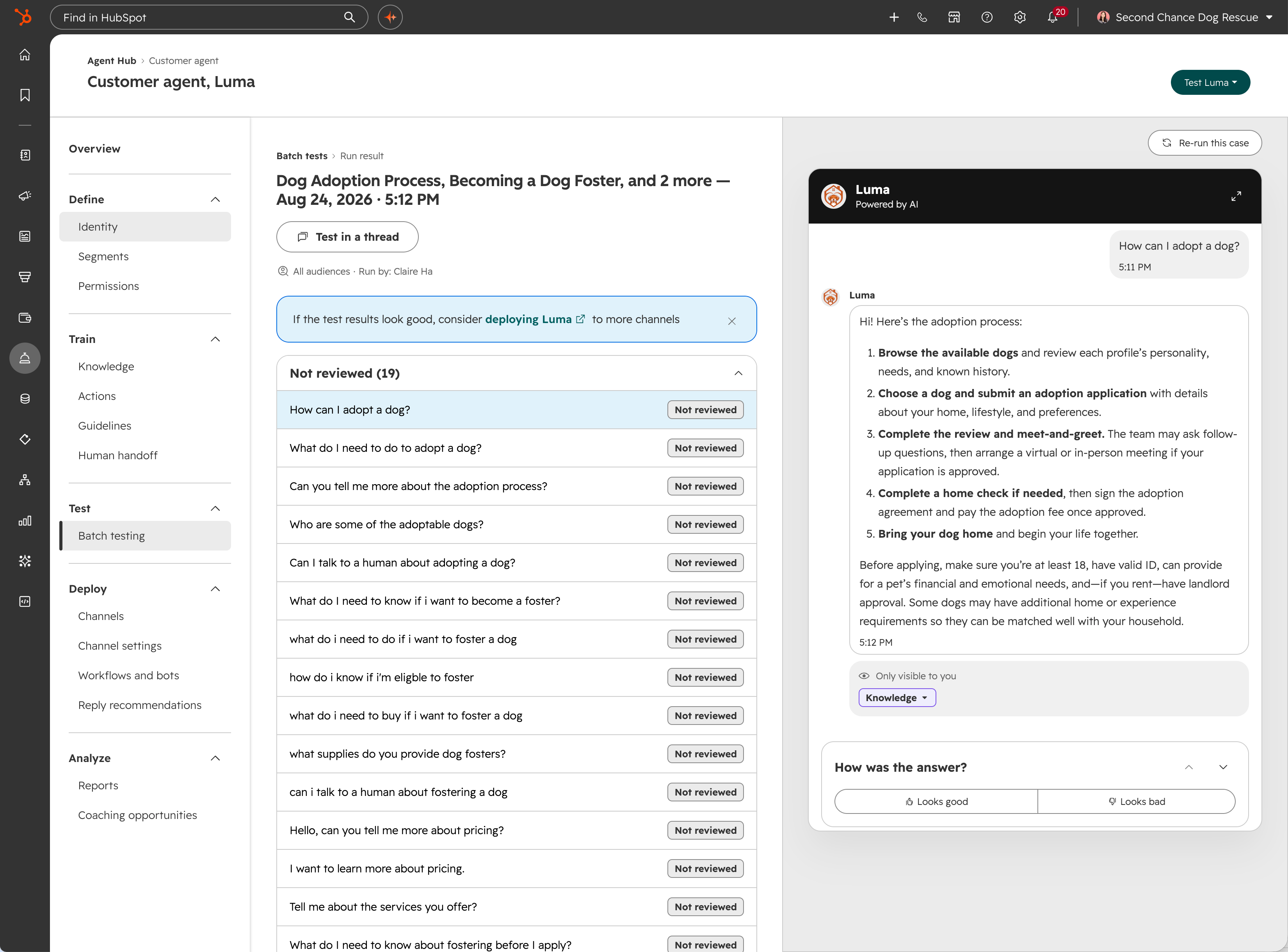Open the Home icon in the sidebar

(x=25, y=55)
